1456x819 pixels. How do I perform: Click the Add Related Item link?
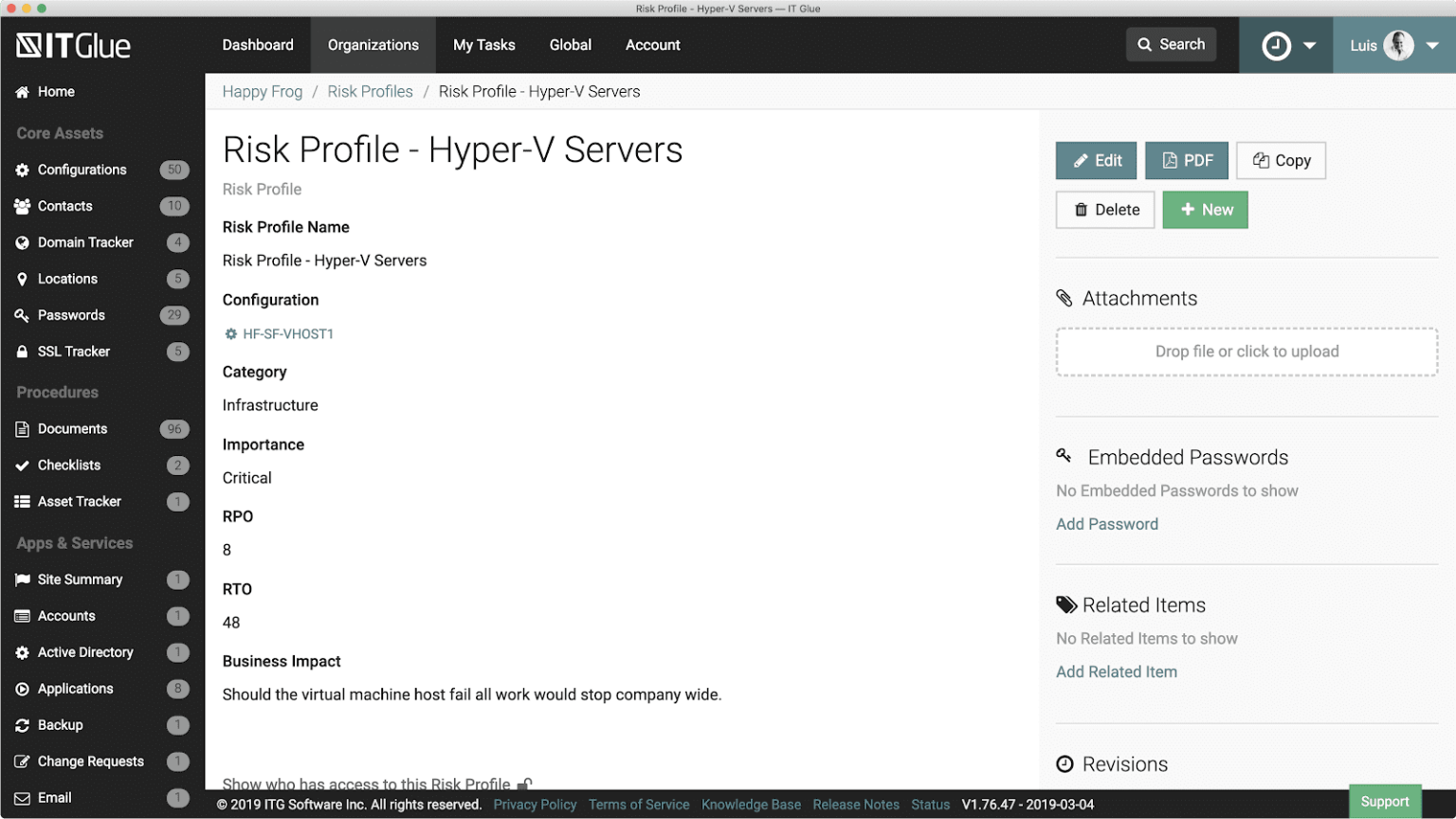(1116, 672)
